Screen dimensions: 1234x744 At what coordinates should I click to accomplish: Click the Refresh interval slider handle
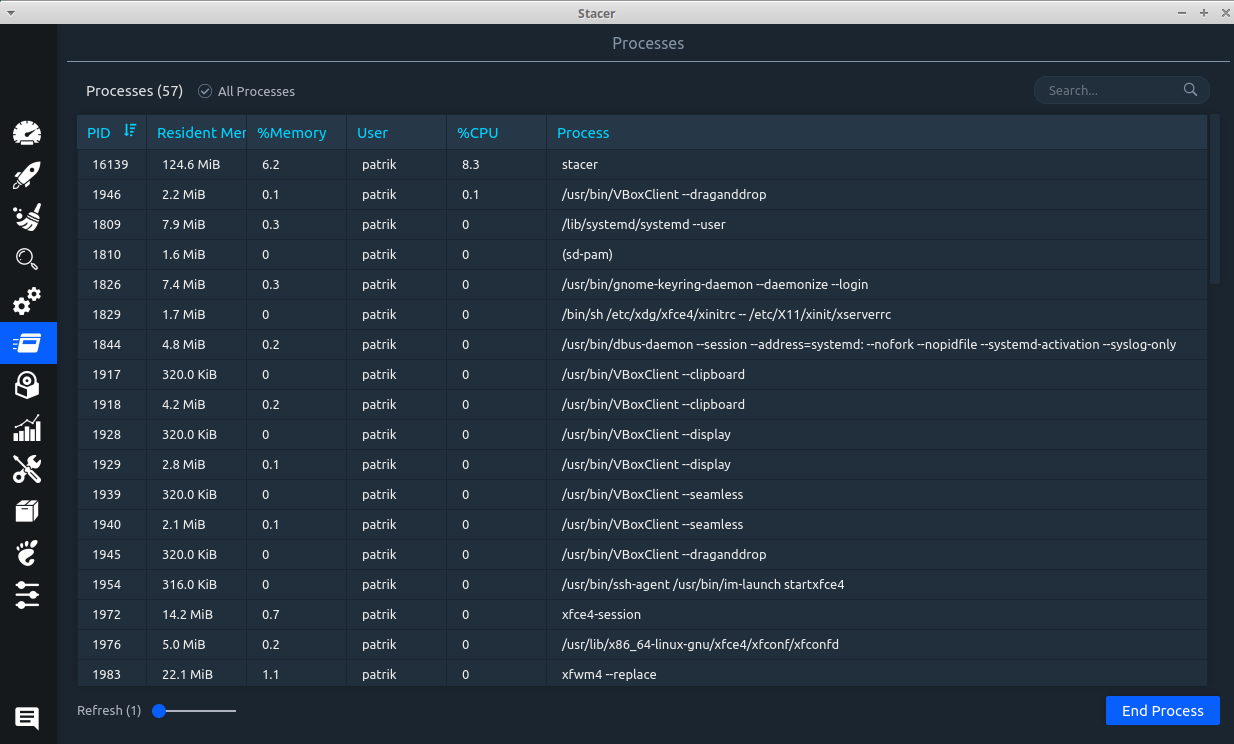[x=159, y=711]
